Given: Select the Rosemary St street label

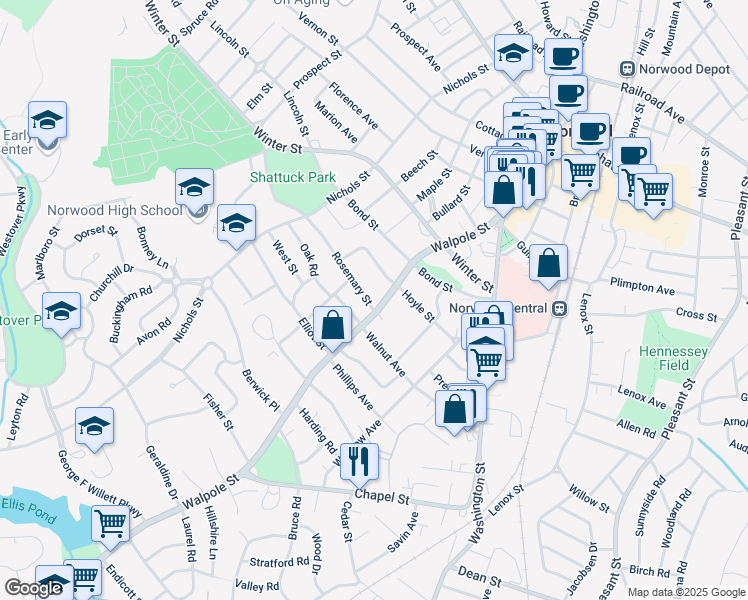Looking at the screenshot, I should (352, 279).
